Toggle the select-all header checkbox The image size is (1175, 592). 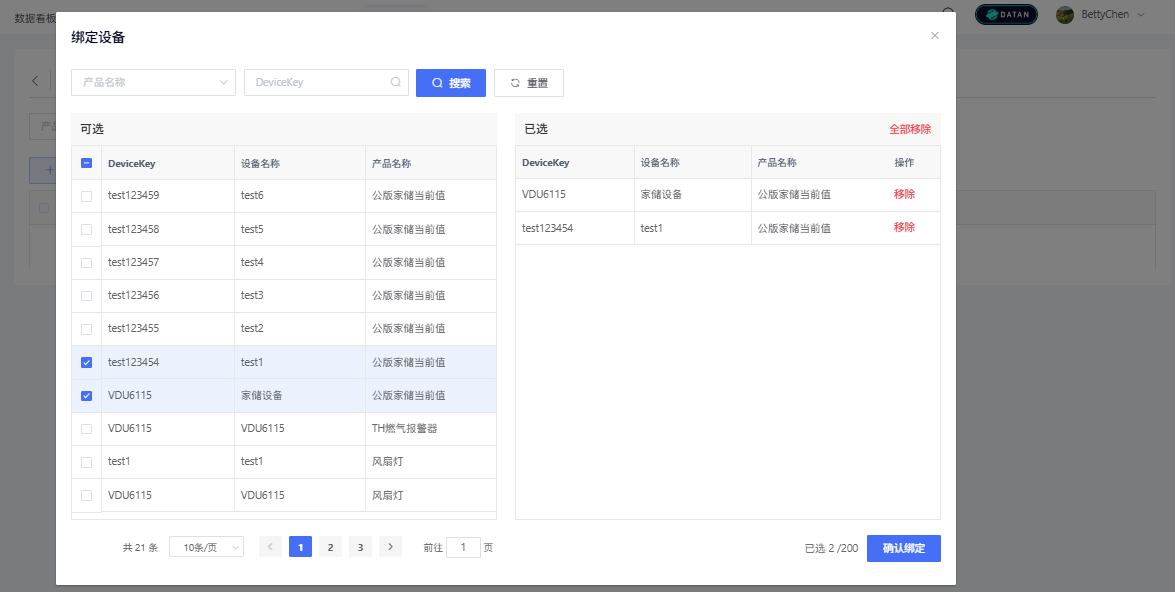pos(86,163)
